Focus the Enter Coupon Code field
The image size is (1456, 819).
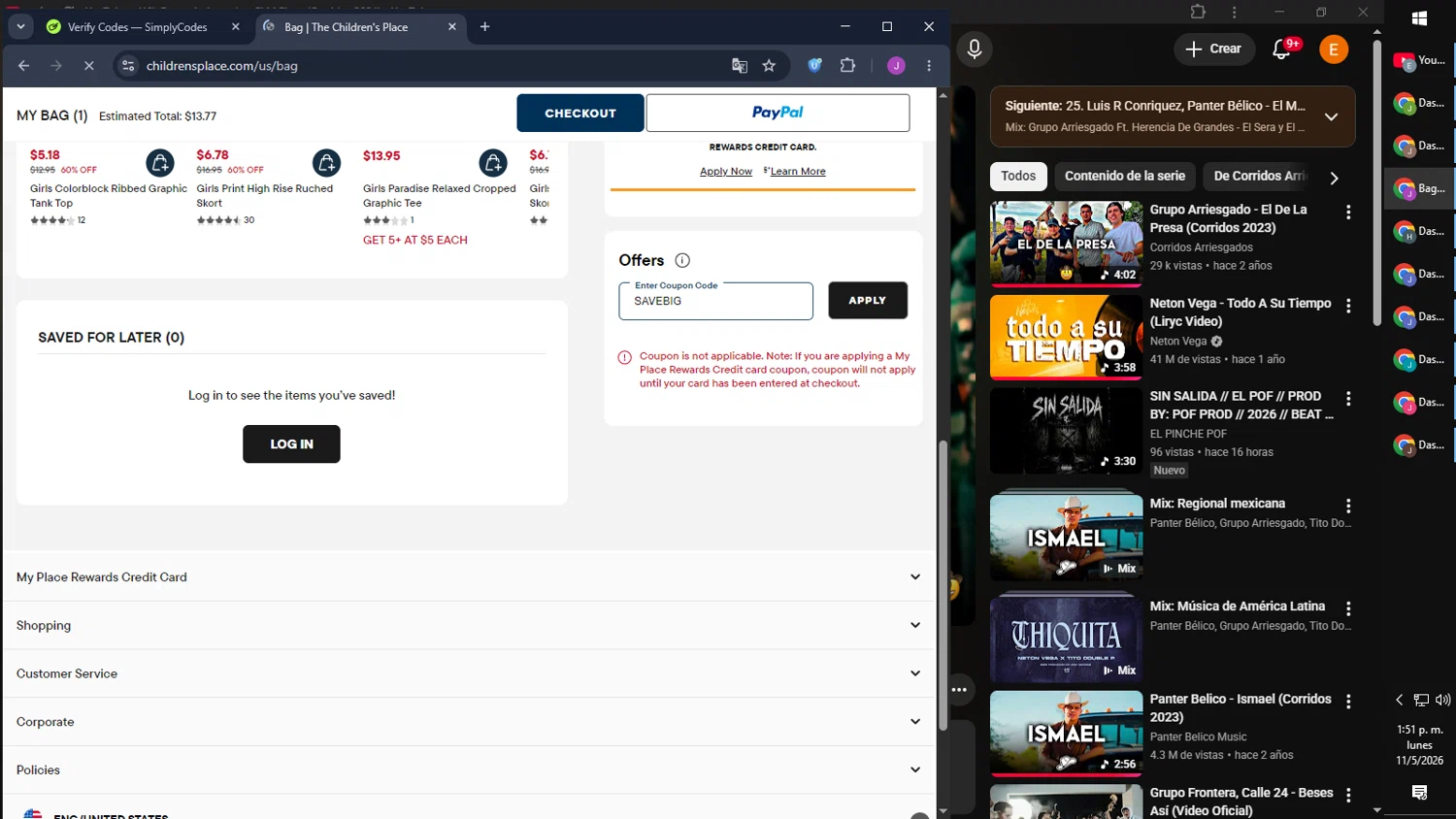coord(715,301)
